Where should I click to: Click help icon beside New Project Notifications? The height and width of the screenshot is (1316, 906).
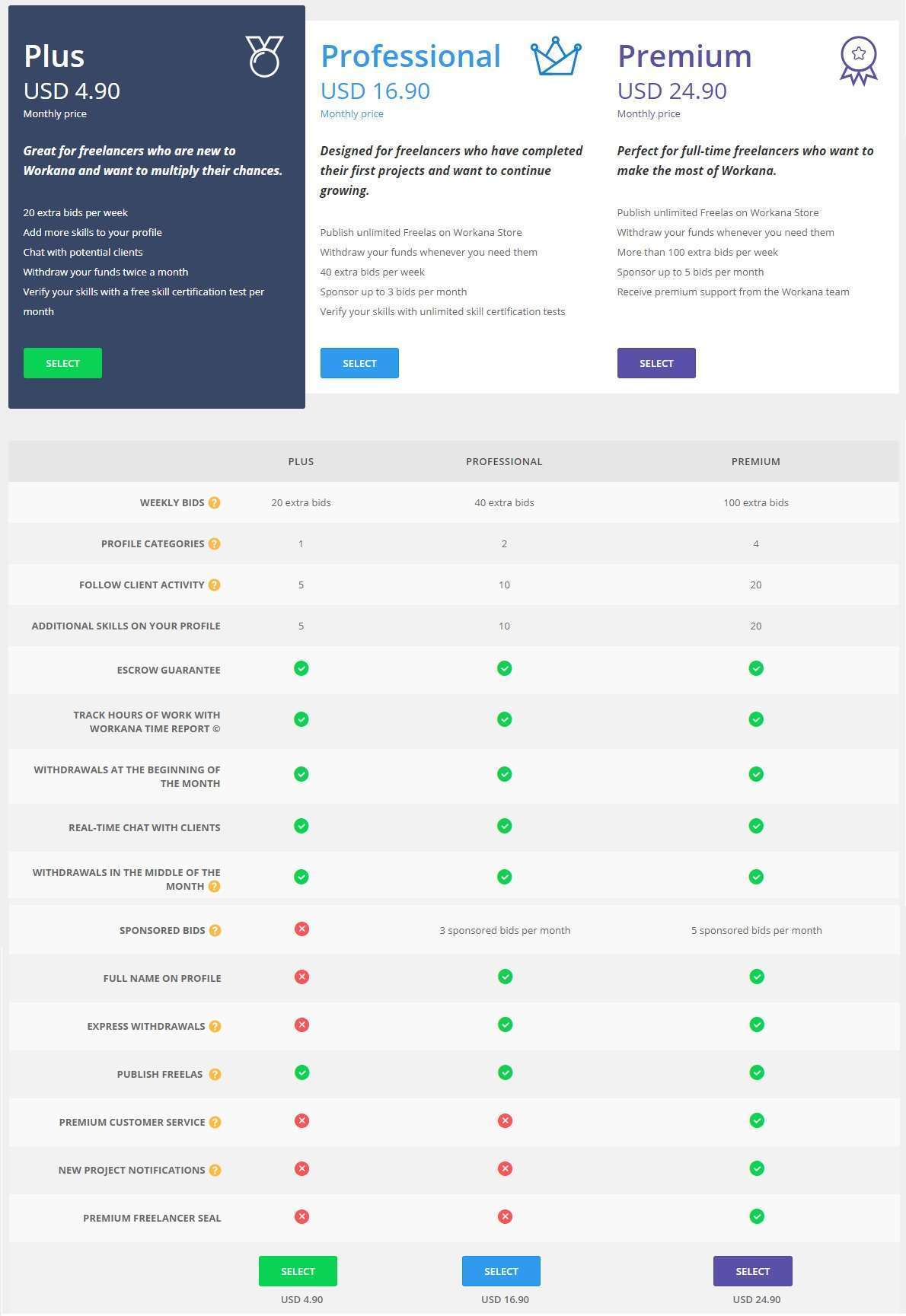point(215,1170)
